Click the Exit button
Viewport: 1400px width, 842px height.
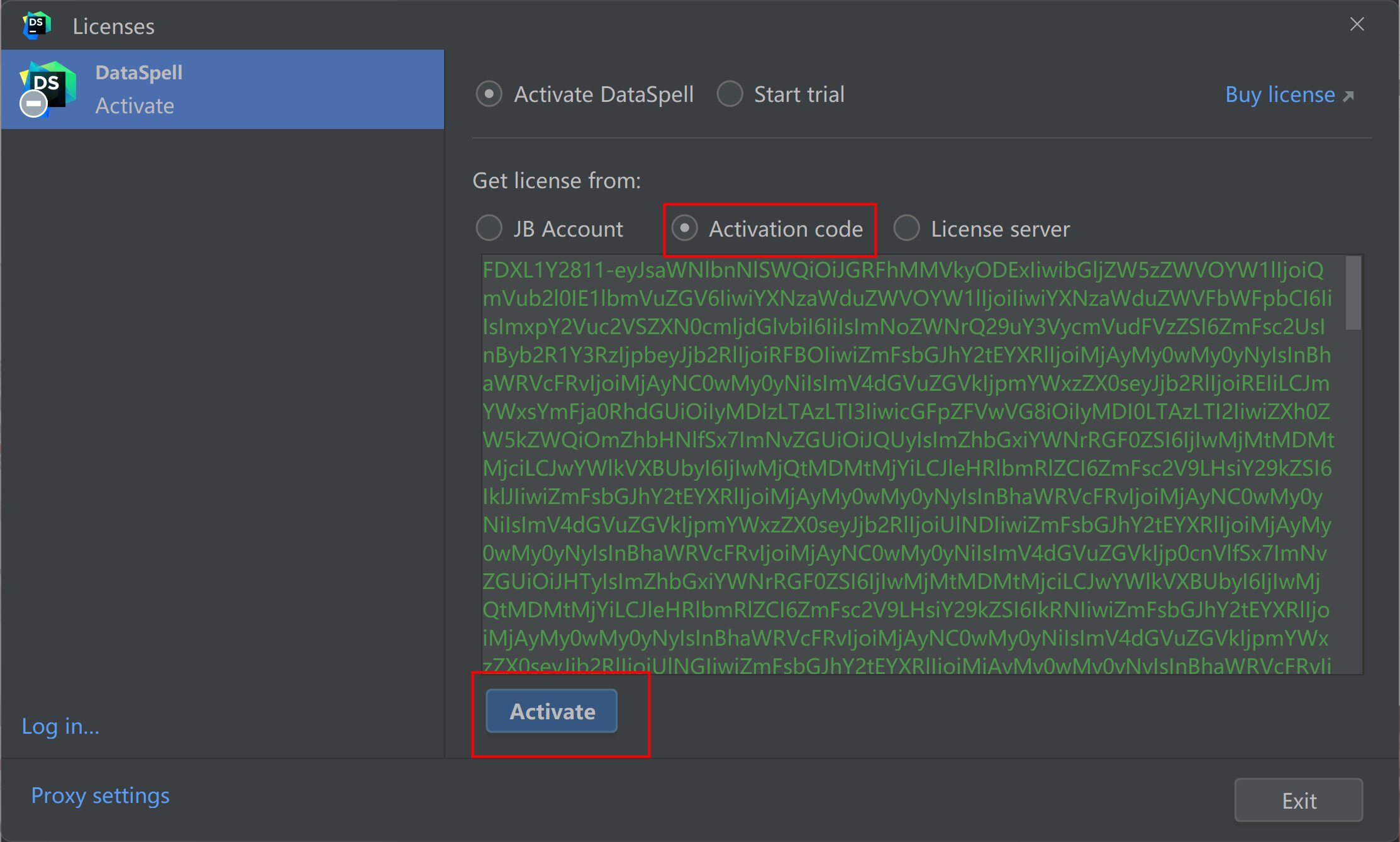tap(1299, 800)
